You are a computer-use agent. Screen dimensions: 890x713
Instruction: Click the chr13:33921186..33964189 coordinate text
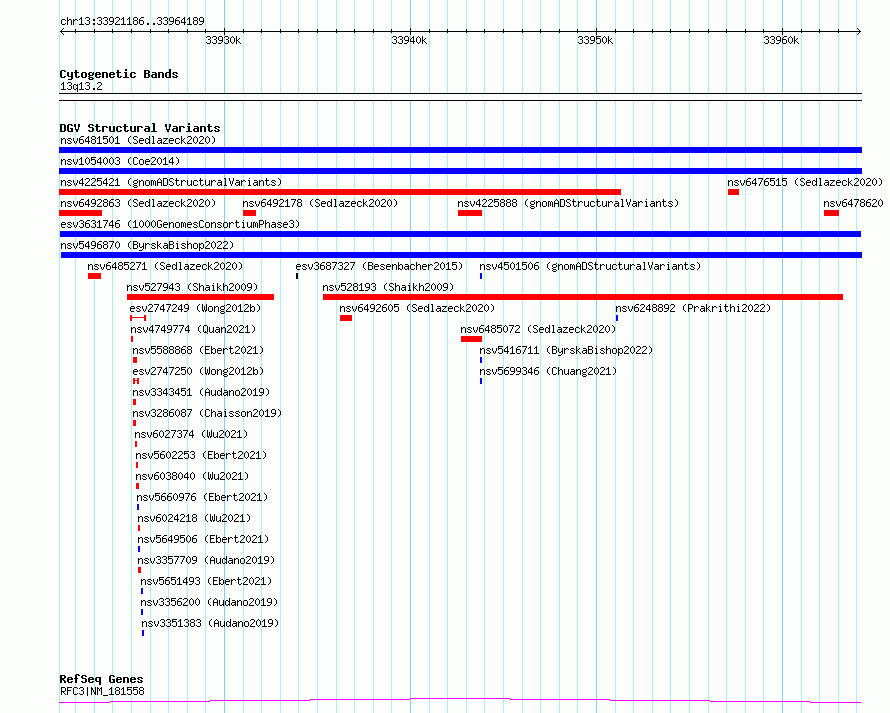132,22
